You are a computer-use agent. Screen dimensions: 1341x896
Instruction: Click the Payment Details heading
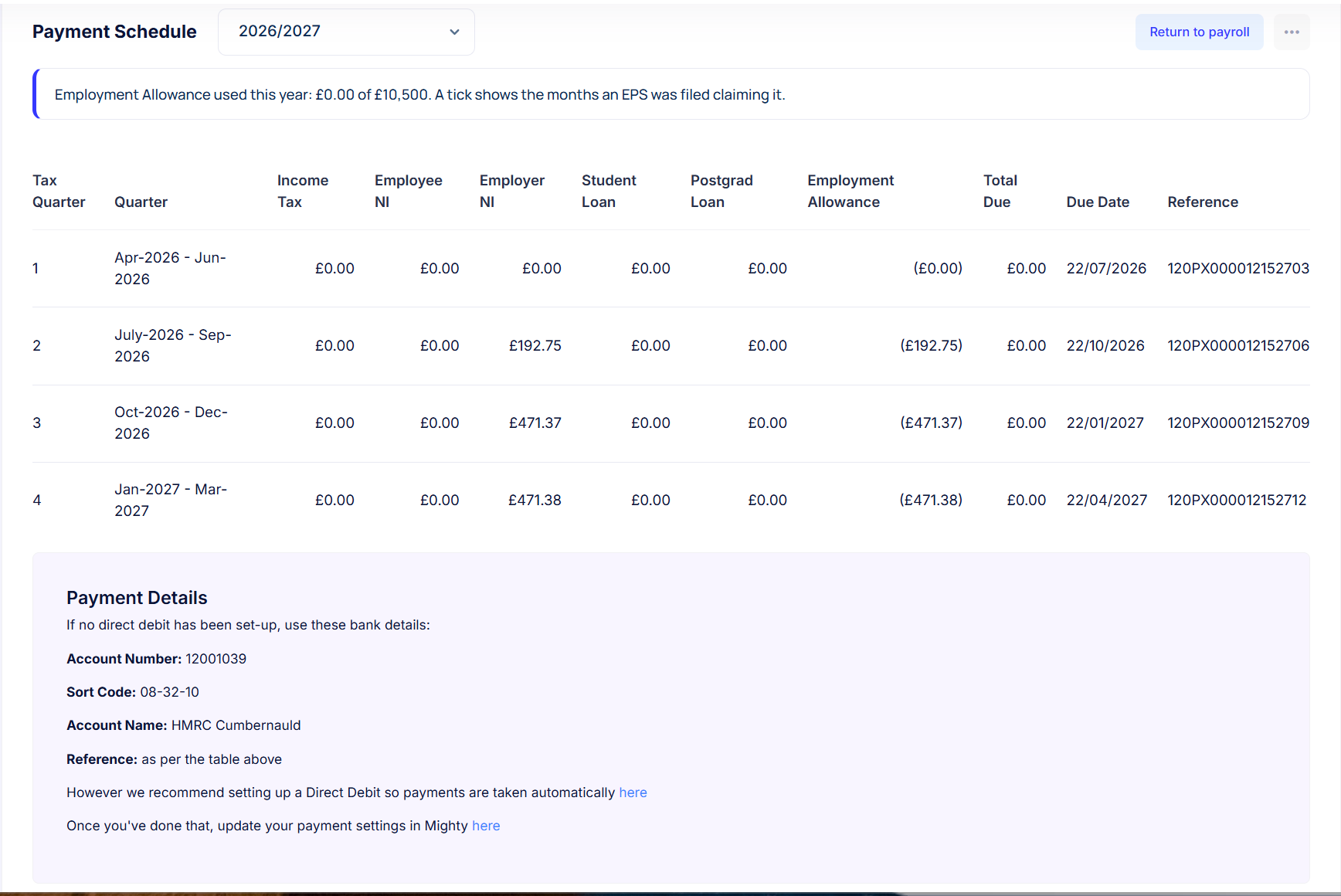coord(137,598)
